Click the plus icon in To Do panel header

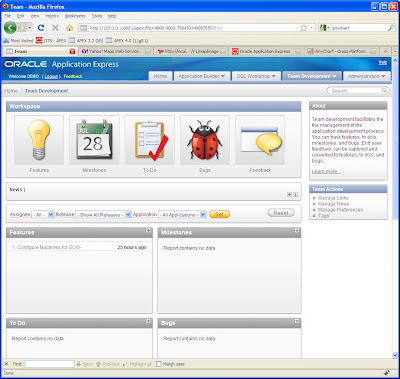(148, 321)
